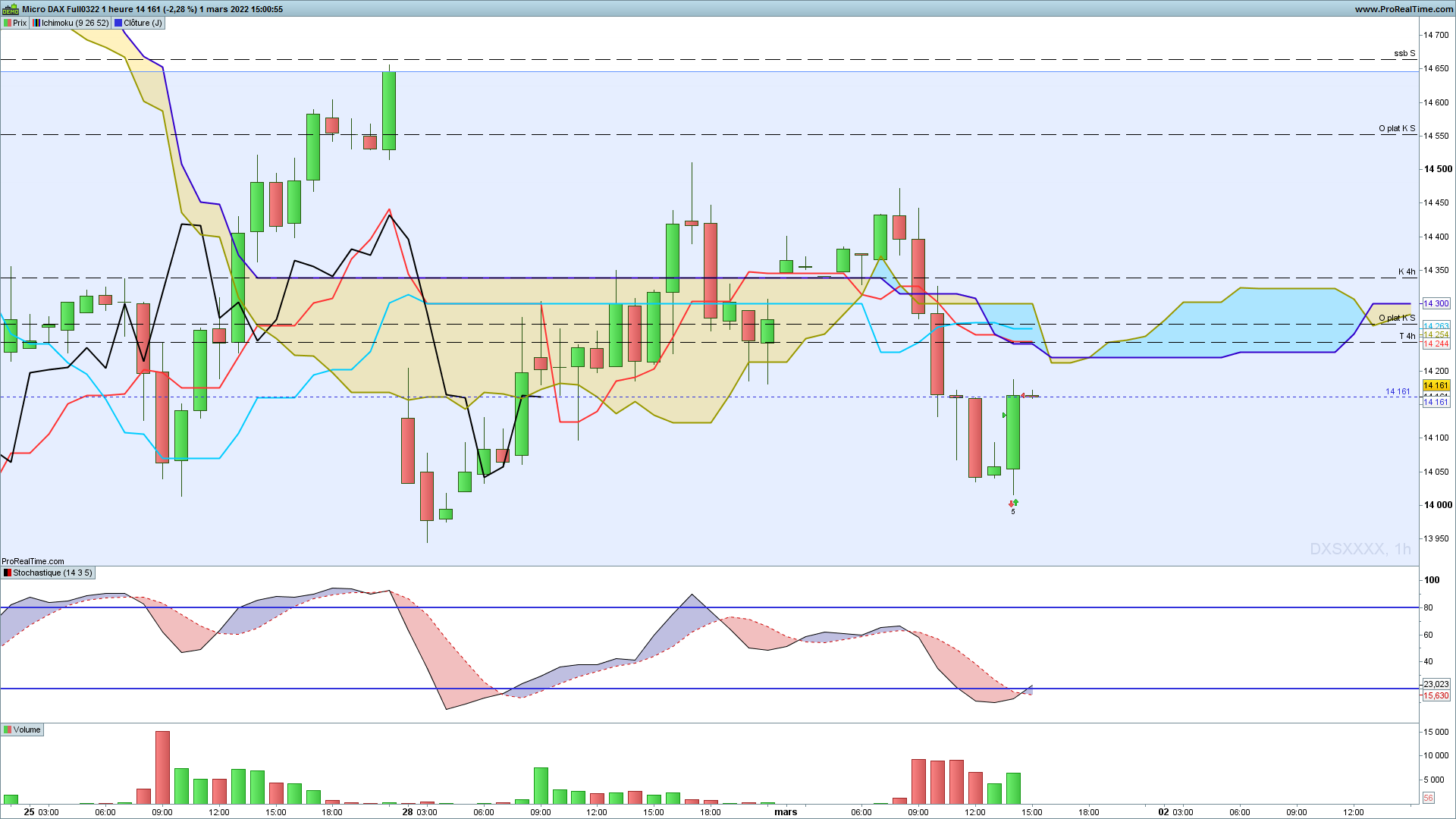
Task: Click the red 56 box in volume axis
Action: coord(1429,798)
